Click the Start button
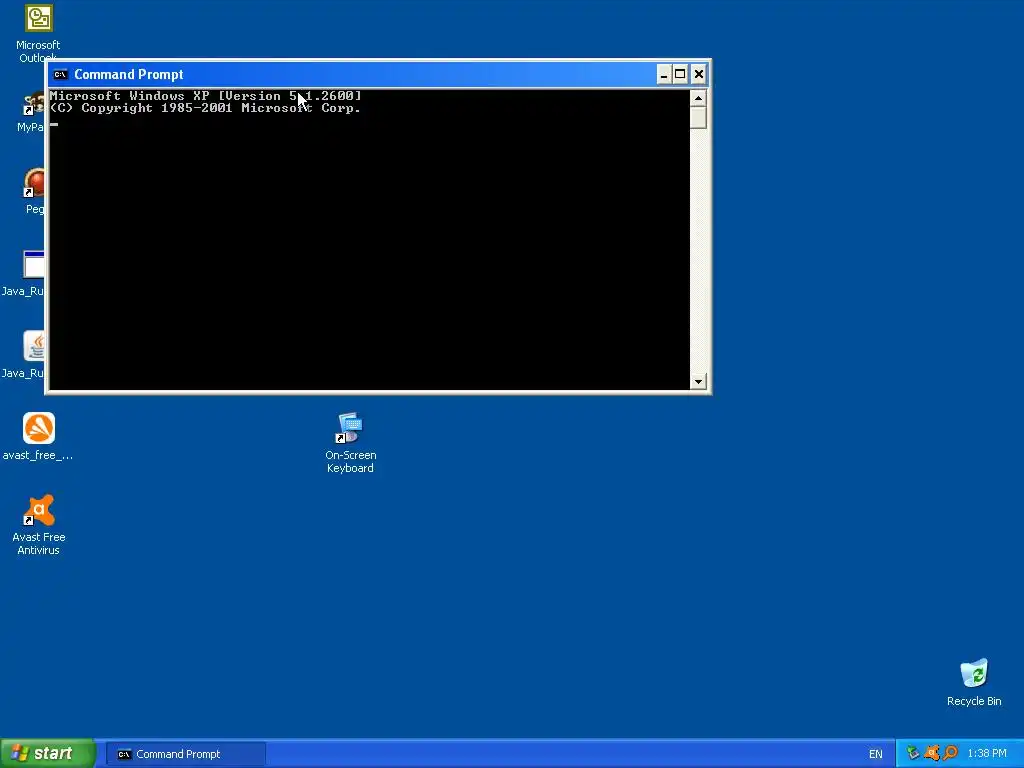This screenshot has height=768, width=1024. 47,754
